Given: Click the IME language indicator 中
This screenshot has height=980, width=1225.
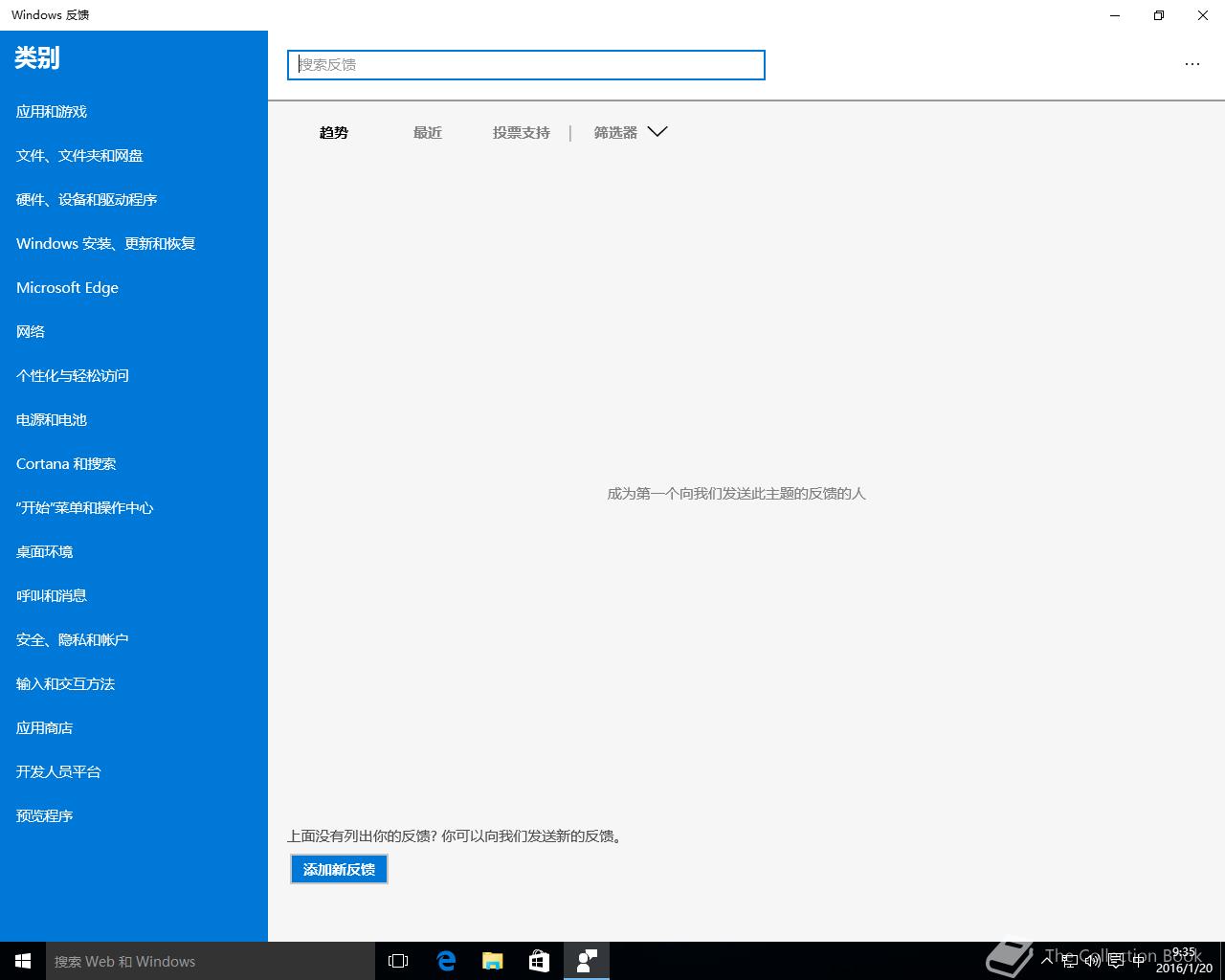Looking at the screenshot, I should pos(1138,961).
